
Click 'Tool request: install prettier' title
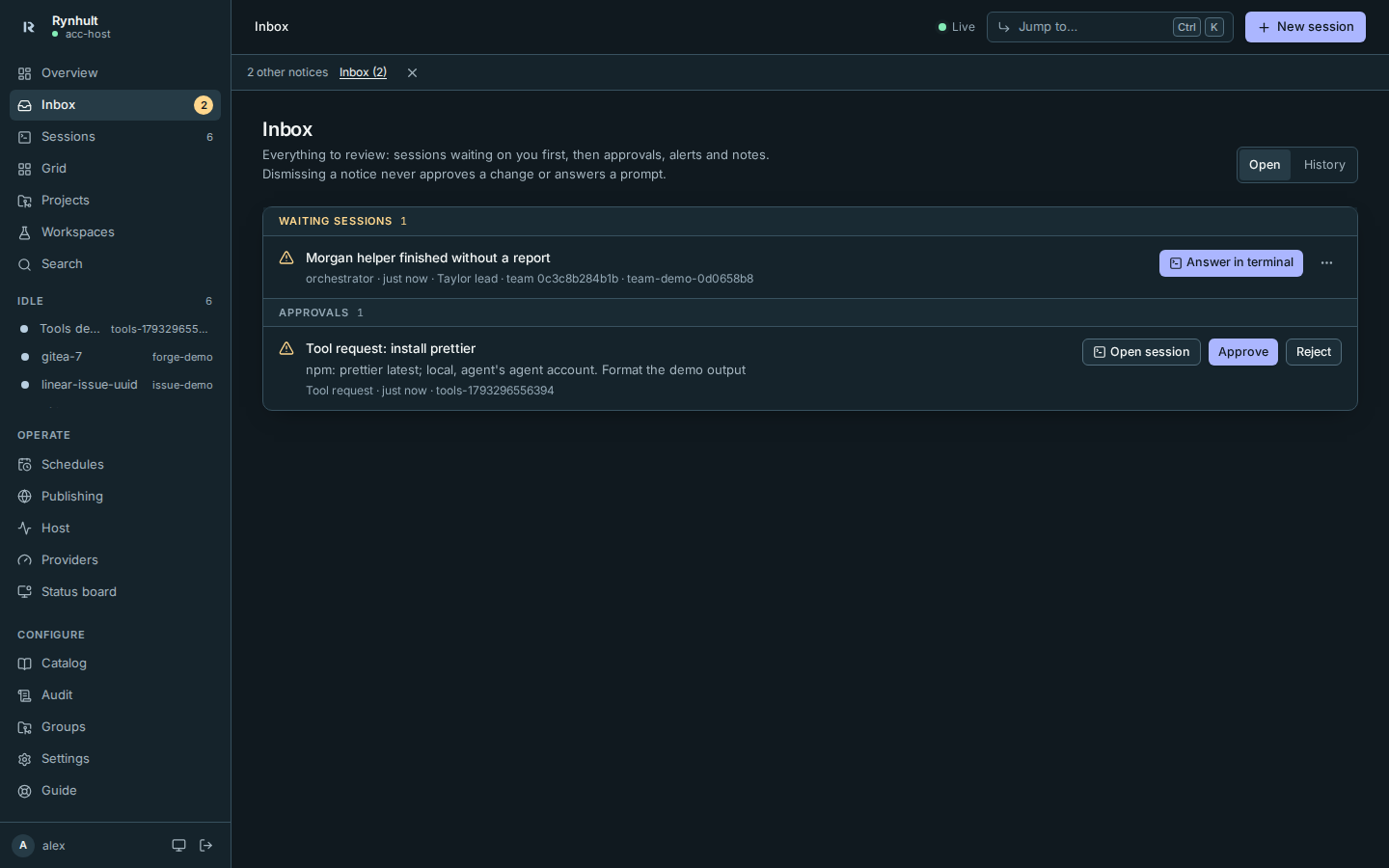[391, 348]
